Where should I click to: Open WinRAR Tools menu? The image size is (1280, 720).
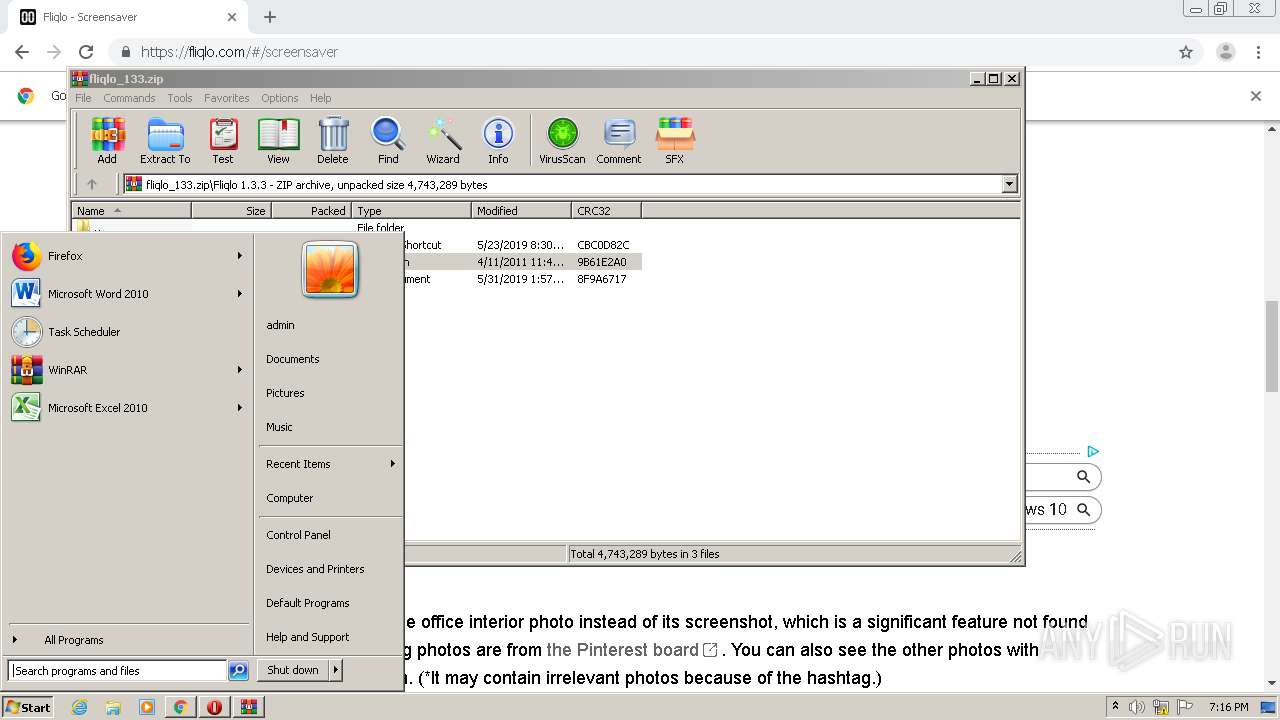click(x=180, y=98)
